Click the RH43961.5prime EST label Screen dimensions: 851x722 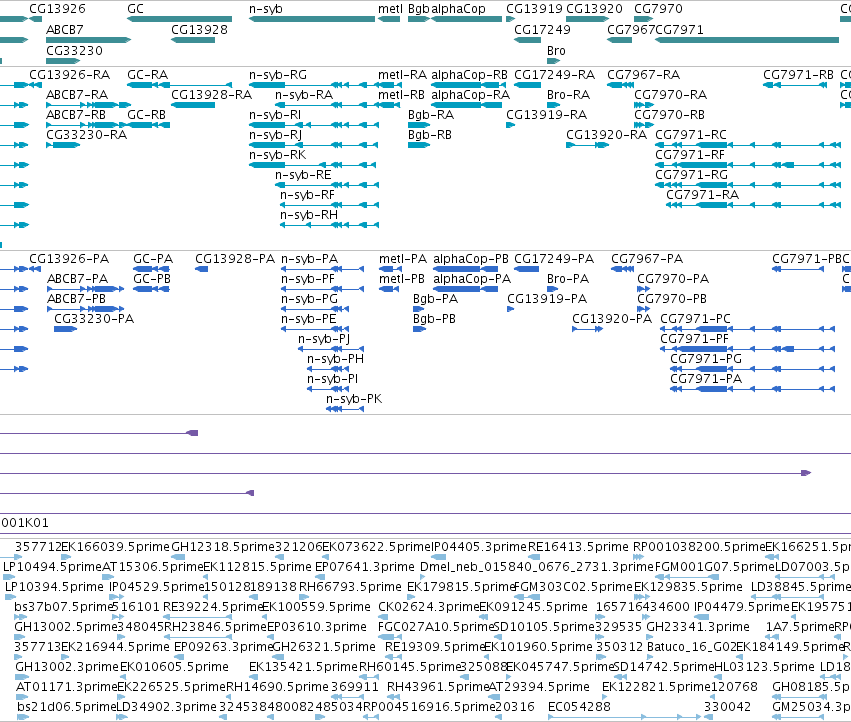[438, 687]
